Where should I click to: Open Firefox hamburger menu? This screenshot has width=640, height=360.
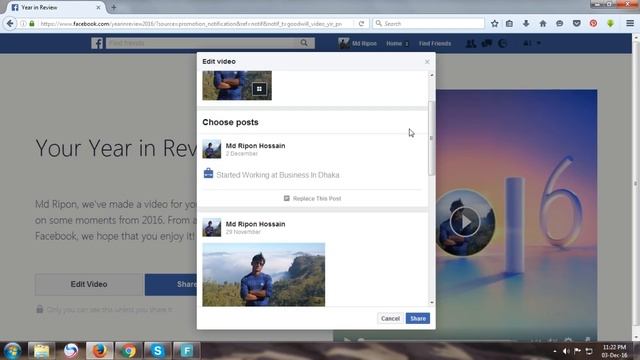pyautogui.click(x=630, y=24)
